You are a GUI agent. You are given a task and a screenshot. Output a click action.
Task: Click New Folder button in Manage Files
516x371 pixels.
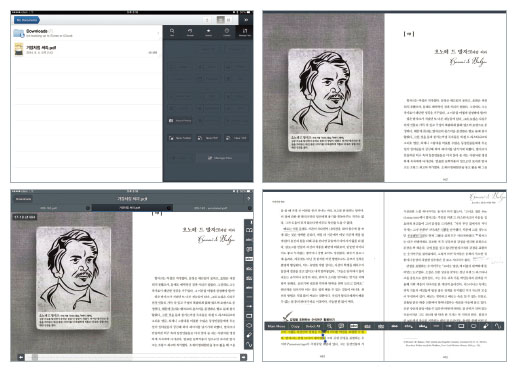point(180,138)
